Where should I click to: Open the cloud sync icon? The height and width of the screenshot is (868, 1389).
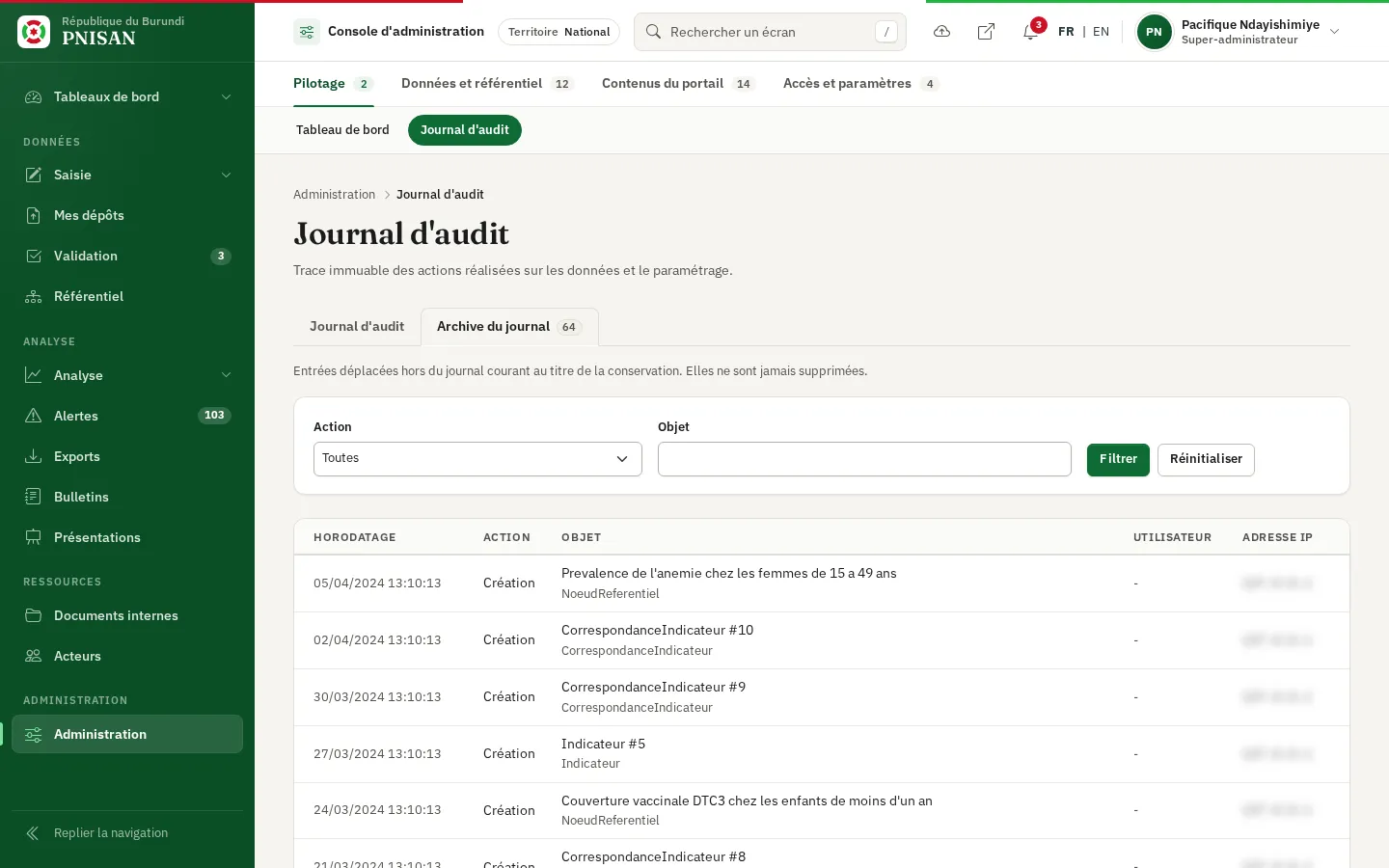point(942,32)
